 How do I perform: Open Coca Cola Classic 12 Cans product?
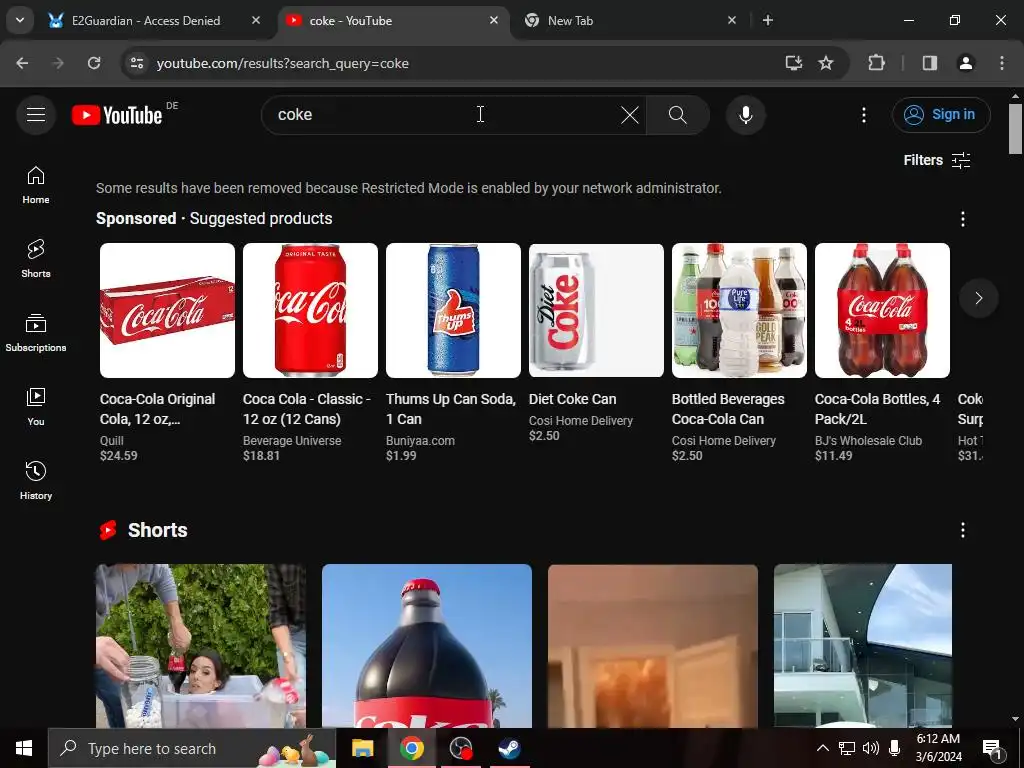310,353
